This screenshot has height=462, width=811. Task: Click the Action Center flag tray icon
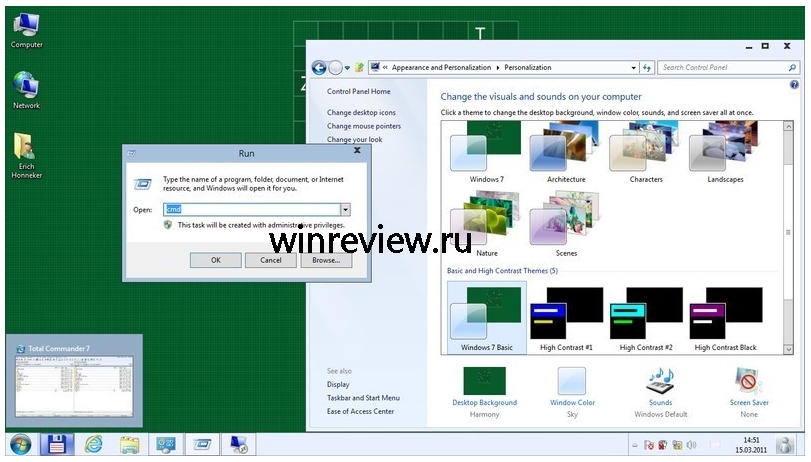click(x=649, y=445)
